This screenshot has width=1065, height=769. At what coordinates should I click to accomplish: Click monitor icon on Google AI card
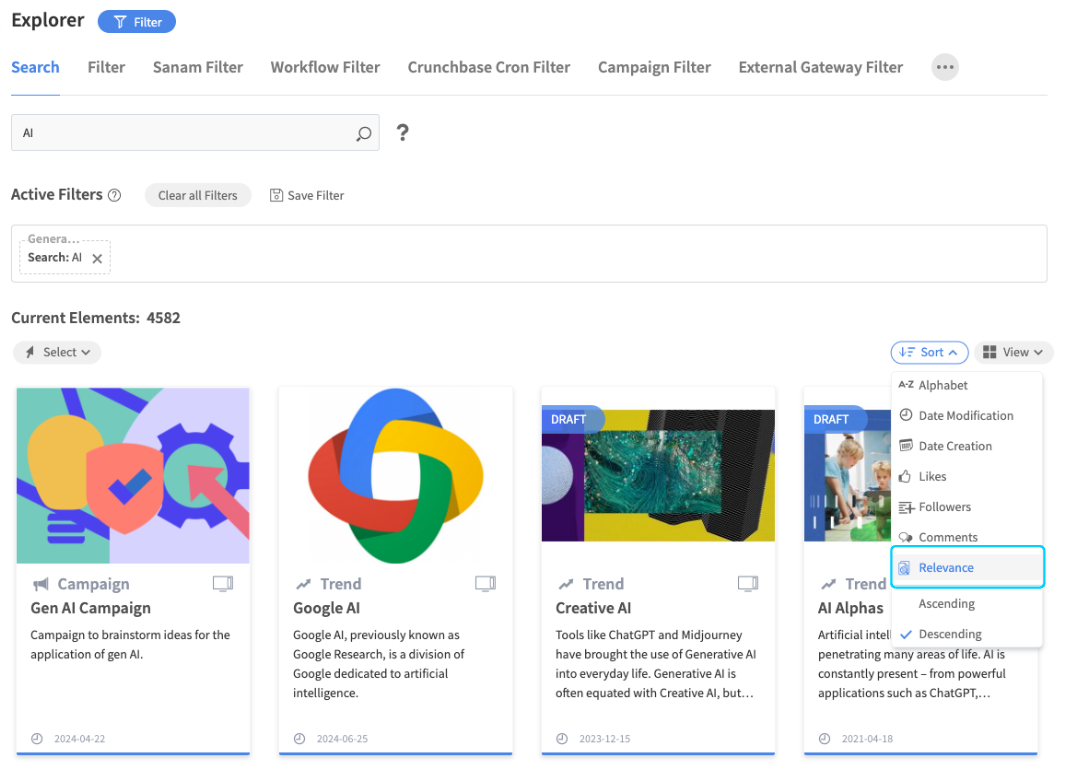pyautogui.click(x=485, y=583)
